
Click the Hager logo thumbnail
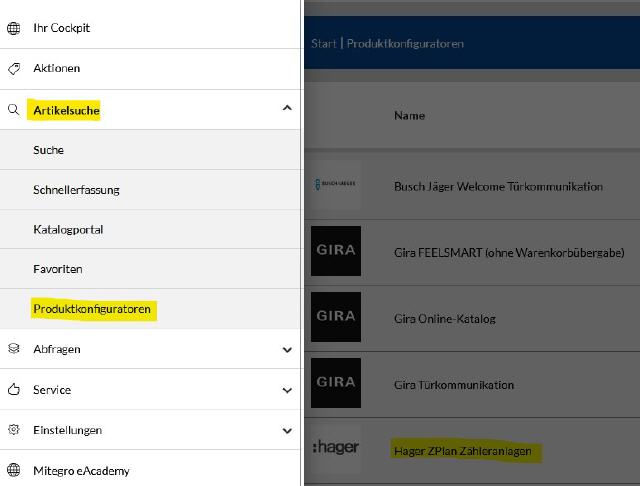336,448
